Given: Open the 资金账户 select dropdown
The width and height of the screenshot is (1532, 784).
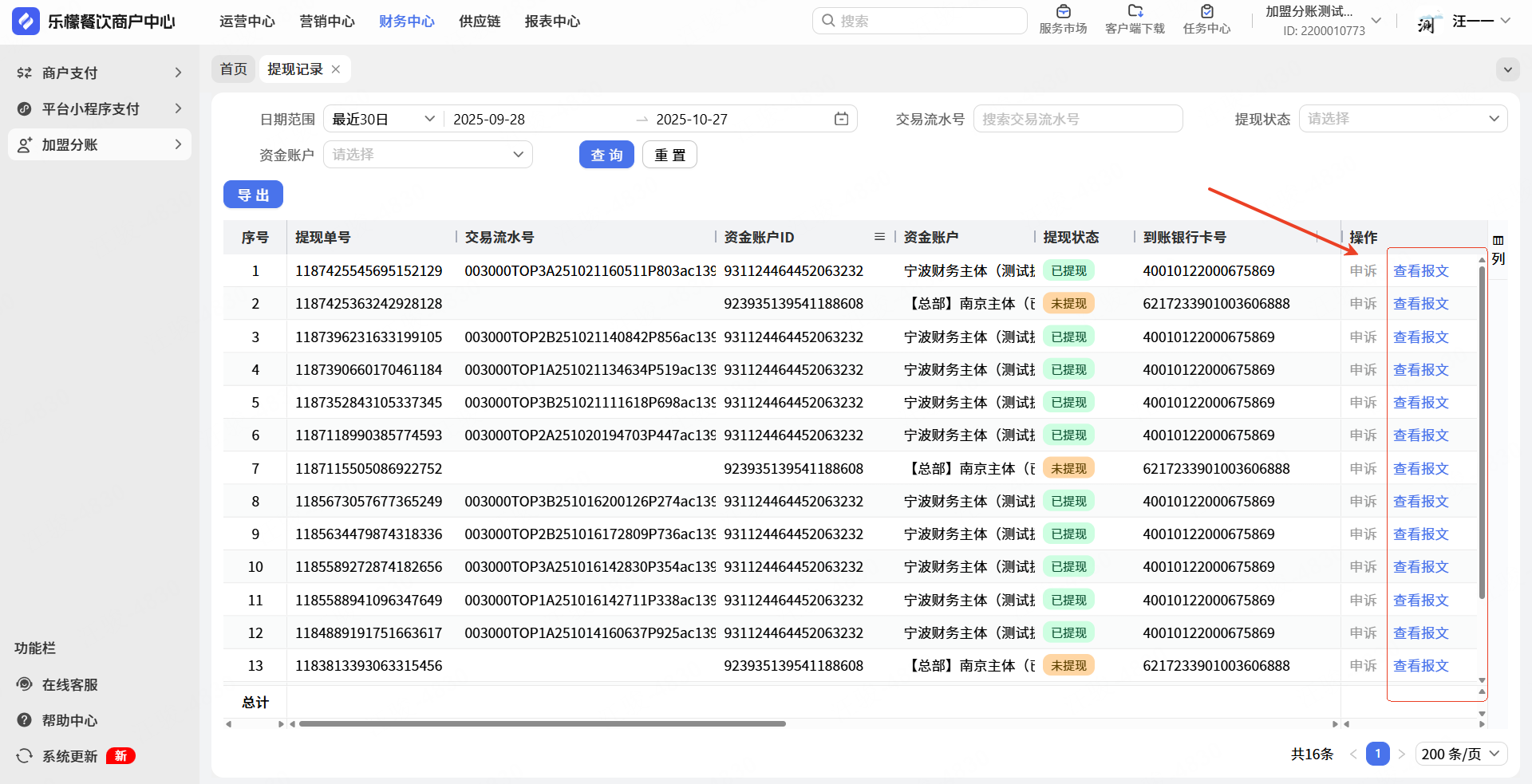Looking at the screenshot, I should pos(428,155).
